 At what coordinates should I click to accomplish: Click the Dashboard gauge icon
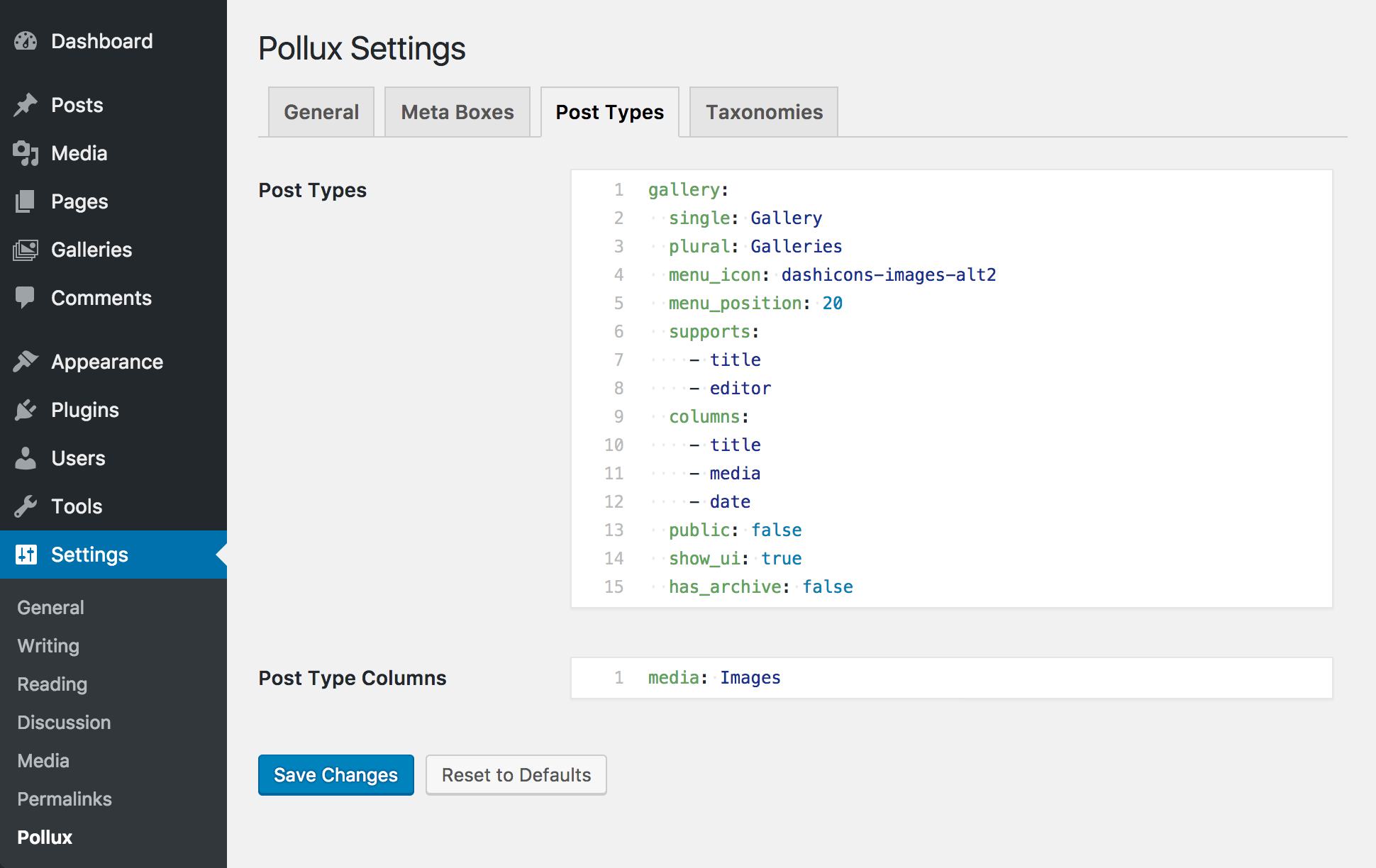pyautogui.click(x=26, y=41)
